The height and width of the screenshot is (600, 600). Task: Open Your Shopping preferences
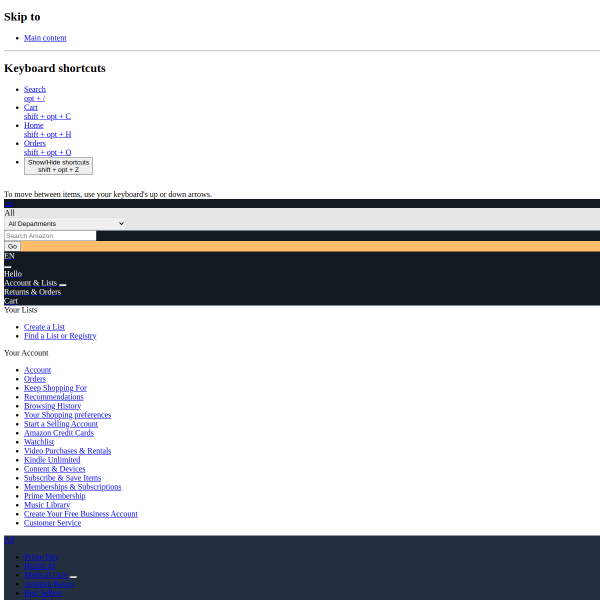pyautogui.click(x=67, y=415)
